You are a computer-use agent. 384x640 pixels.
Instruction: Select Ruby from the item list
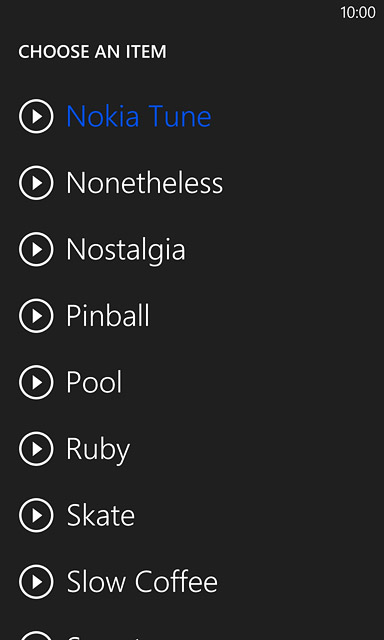(98, 451)
